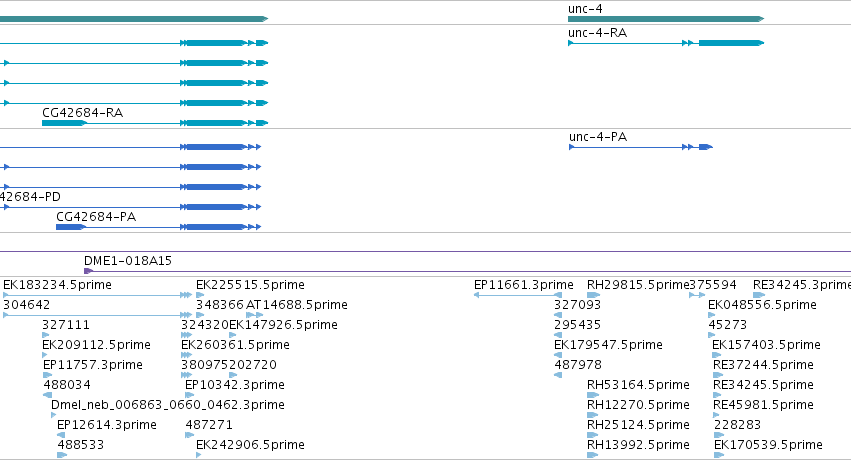Click EK242906.5prime EST label
851x460 pixels.
[x=250, y=445]
